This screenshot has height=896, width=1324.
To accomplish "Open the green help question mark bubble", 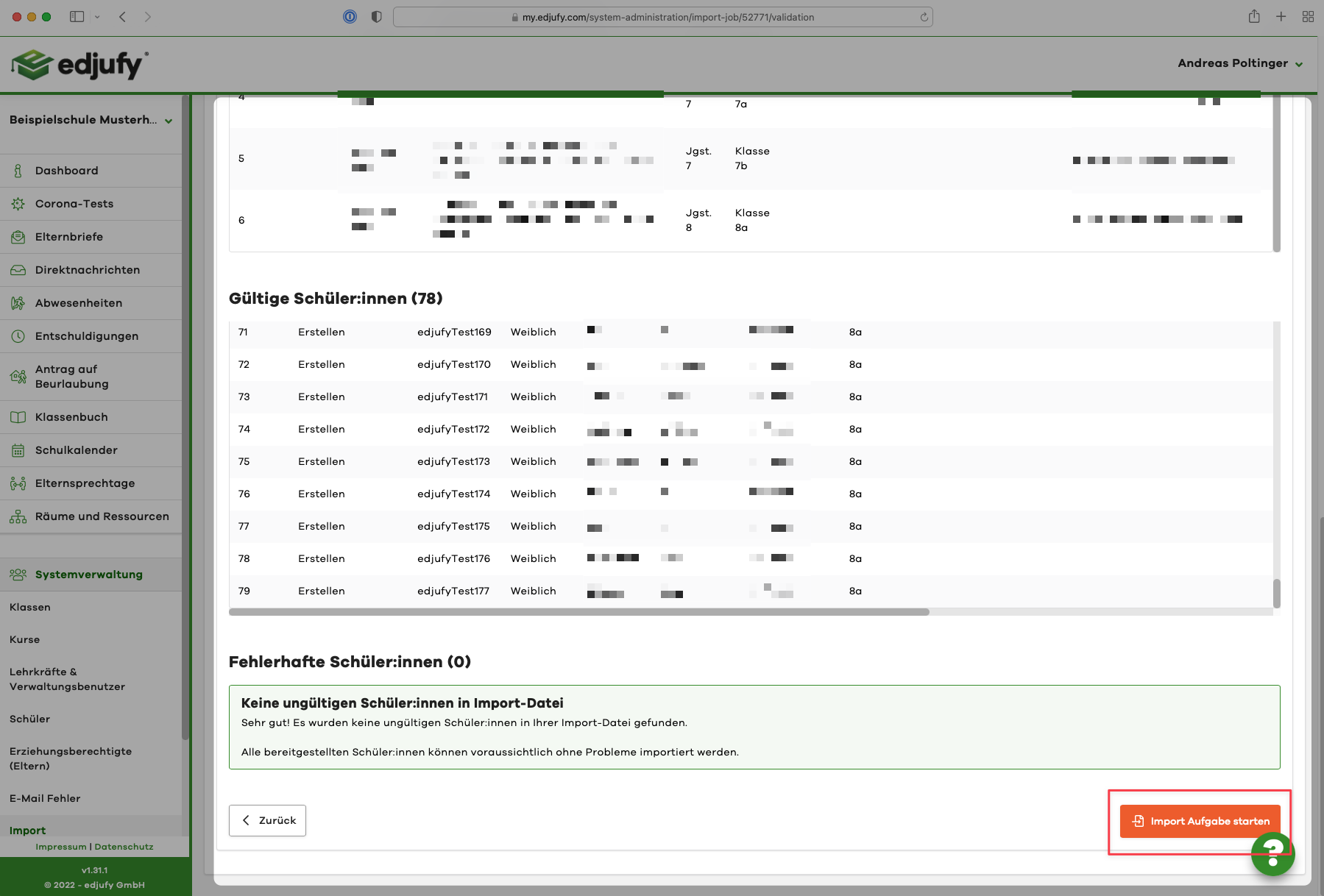I will [x=1272, y=853].
